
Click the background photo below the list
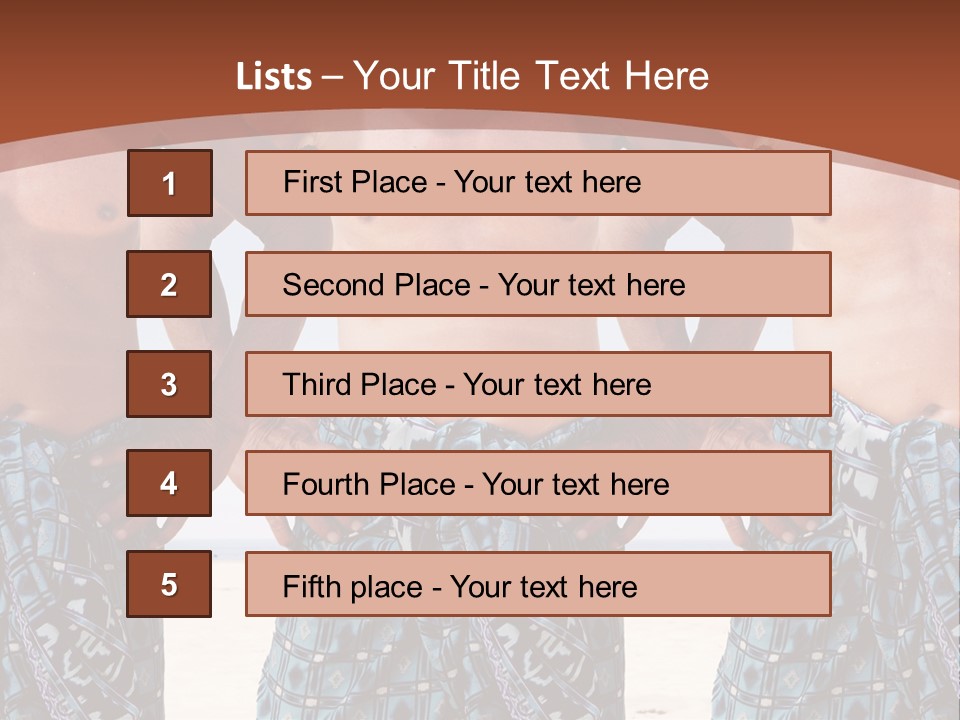pos(480,670)
